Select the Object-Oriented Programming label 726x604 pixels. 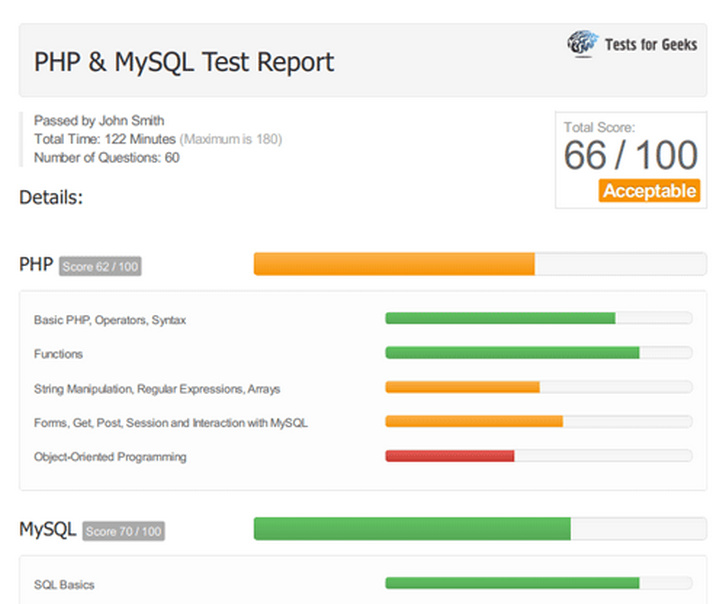click(x=110, y=457)
